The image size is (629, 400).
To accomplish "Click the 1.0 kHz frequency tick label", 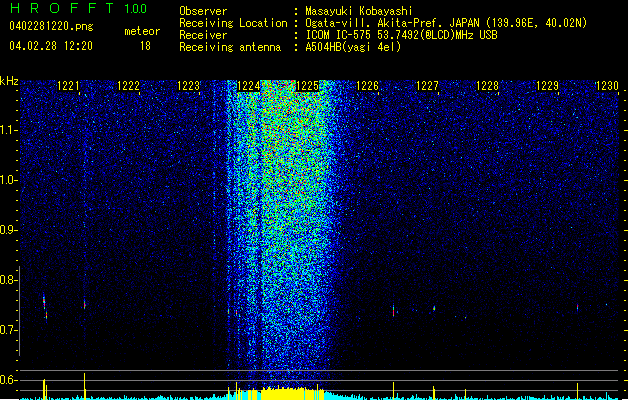I will (x=8, y=180).
